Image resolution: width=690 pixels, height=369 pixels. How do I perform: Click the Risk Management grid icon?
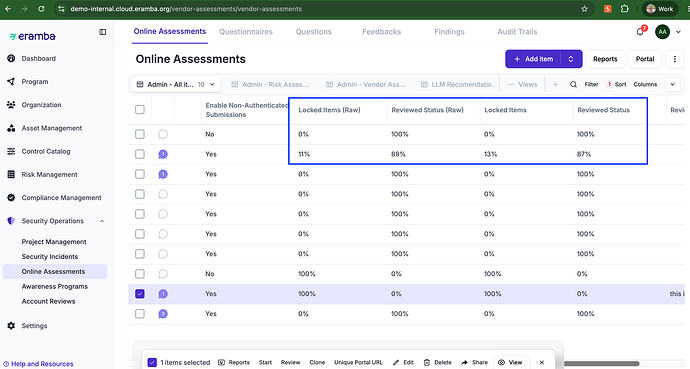coord(11,175)
